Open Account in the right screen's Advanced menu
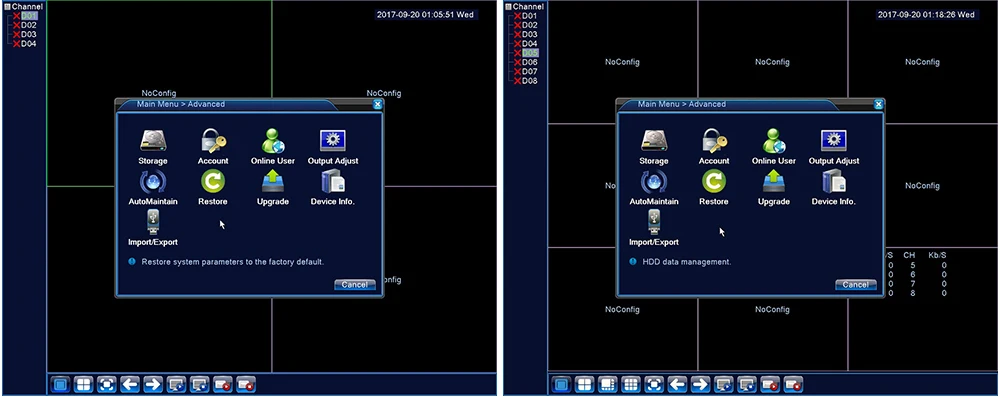The width and height of the screenshot is (1000, 397). (x=714, y=147)
